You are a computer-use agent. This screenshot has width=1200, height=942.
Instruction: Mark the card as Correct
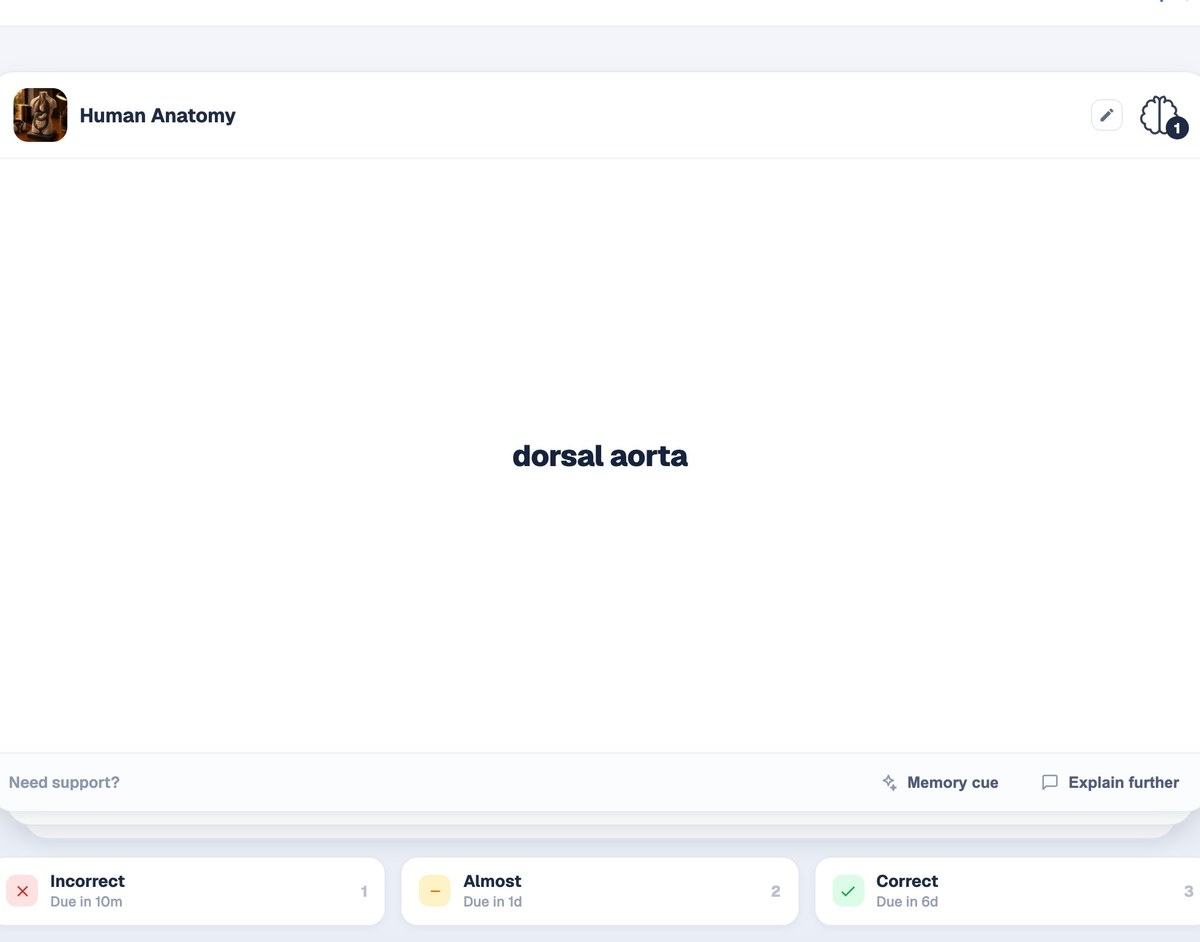pos(1008,891)
